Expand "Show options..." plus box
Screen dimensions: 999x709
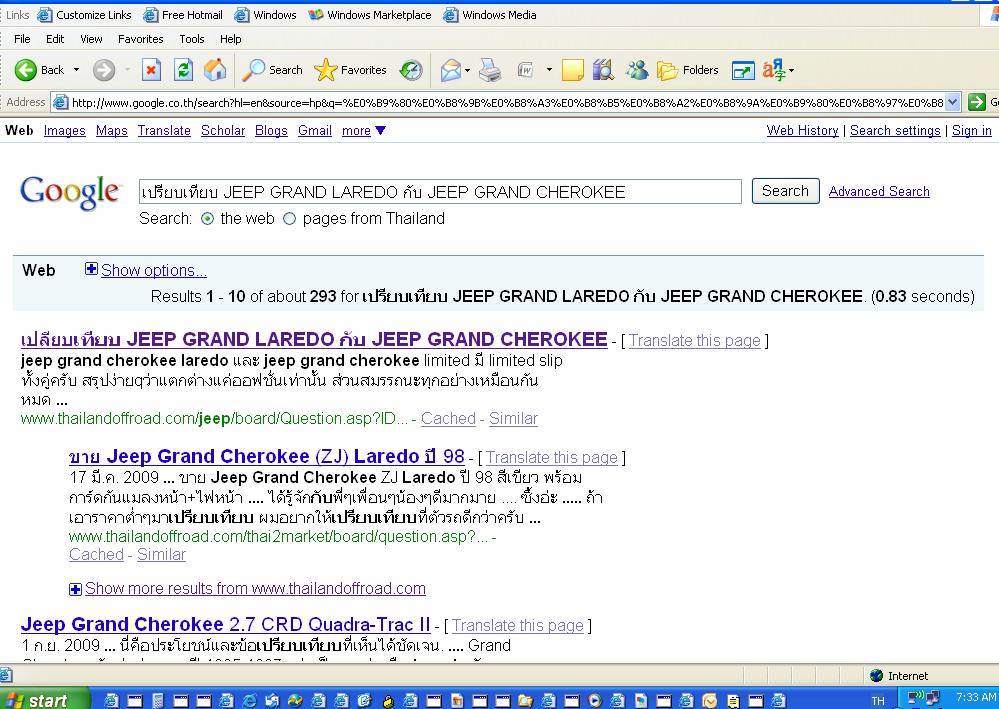click(91, 269)
